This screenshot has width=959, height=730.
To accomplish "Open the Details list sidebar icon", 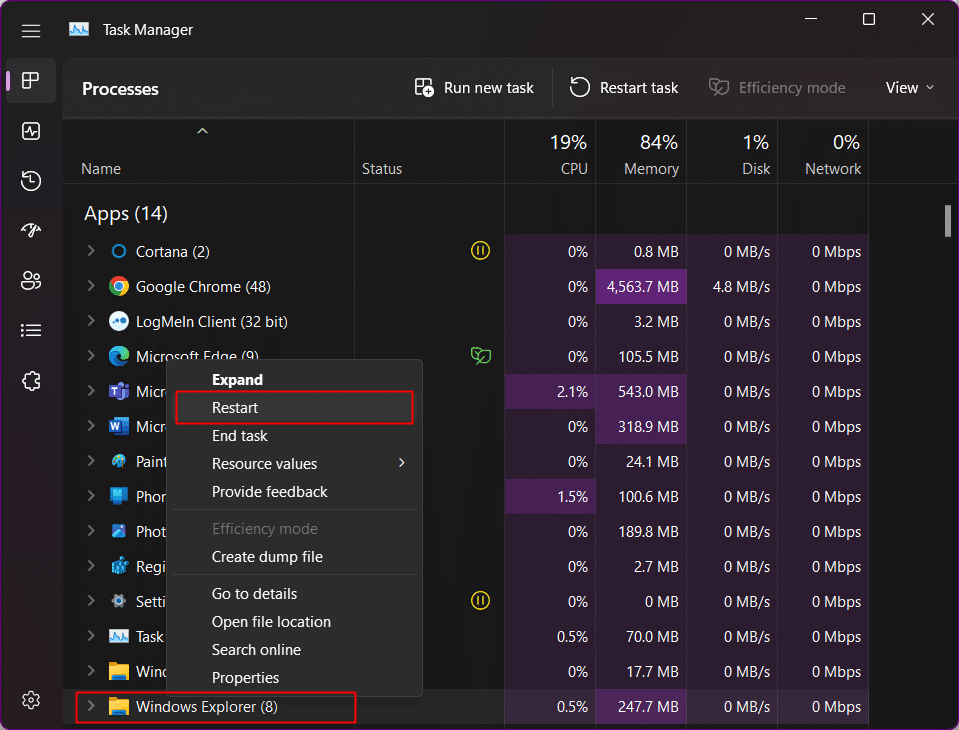I will 31,331.
